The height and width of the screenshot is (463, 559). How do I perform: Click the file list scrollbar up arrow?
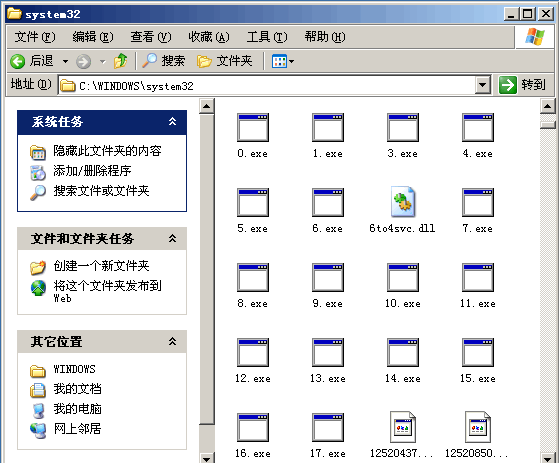548,106
